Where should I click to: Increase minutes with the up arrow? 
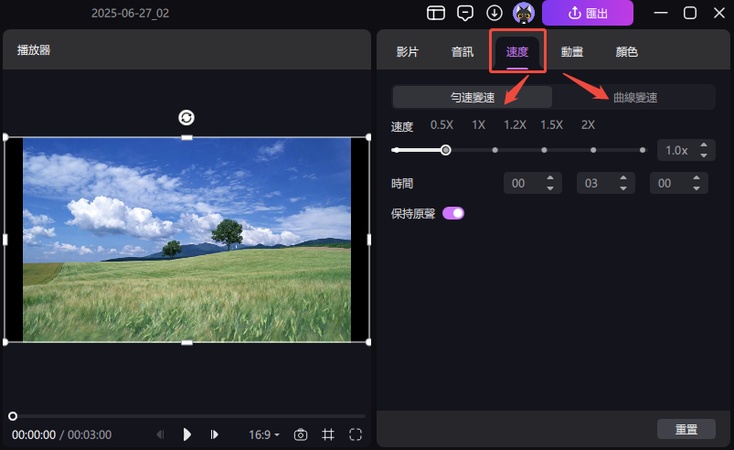(623, 178)
